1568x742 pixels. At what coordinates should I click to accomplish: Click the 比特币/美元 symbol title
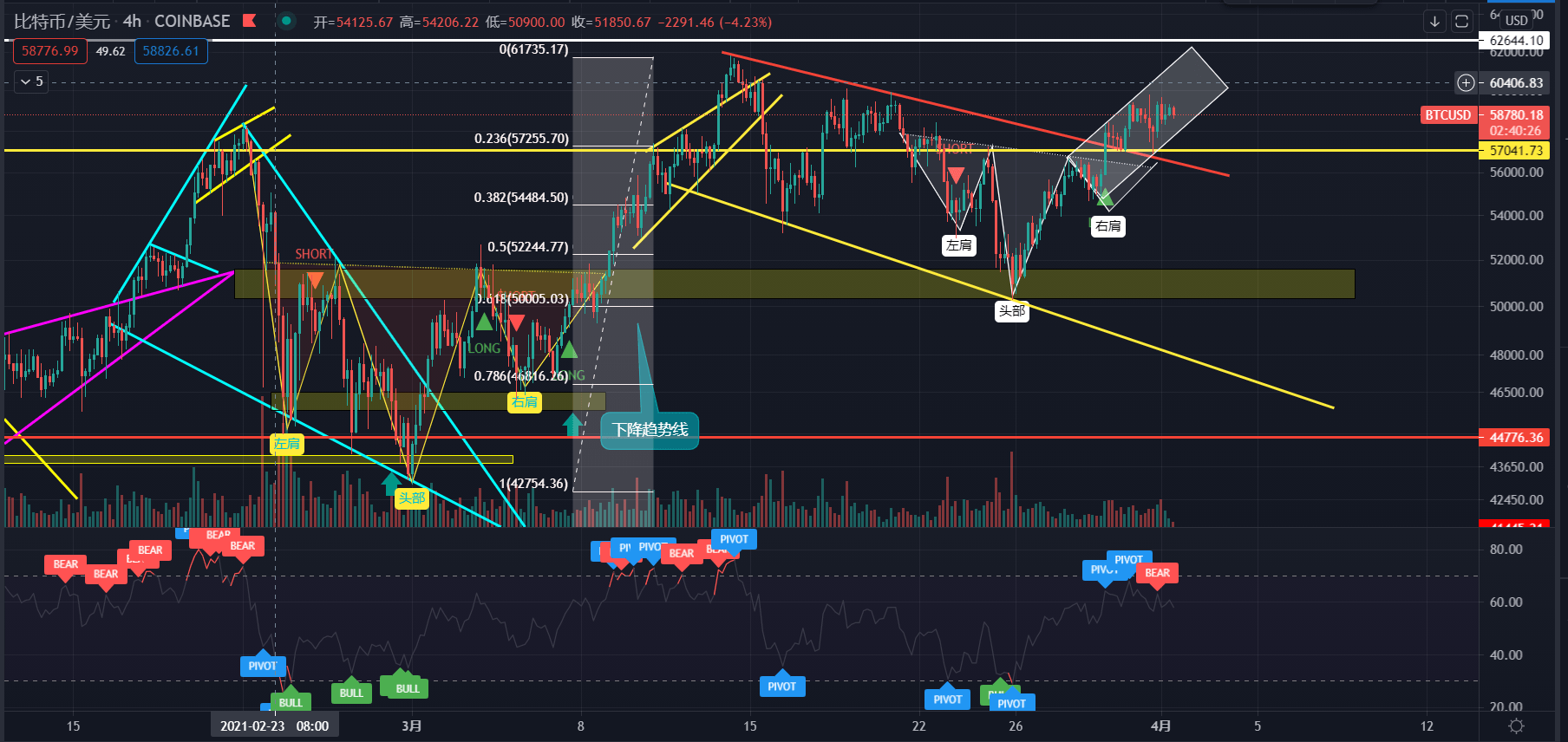[x=62, y=21]
